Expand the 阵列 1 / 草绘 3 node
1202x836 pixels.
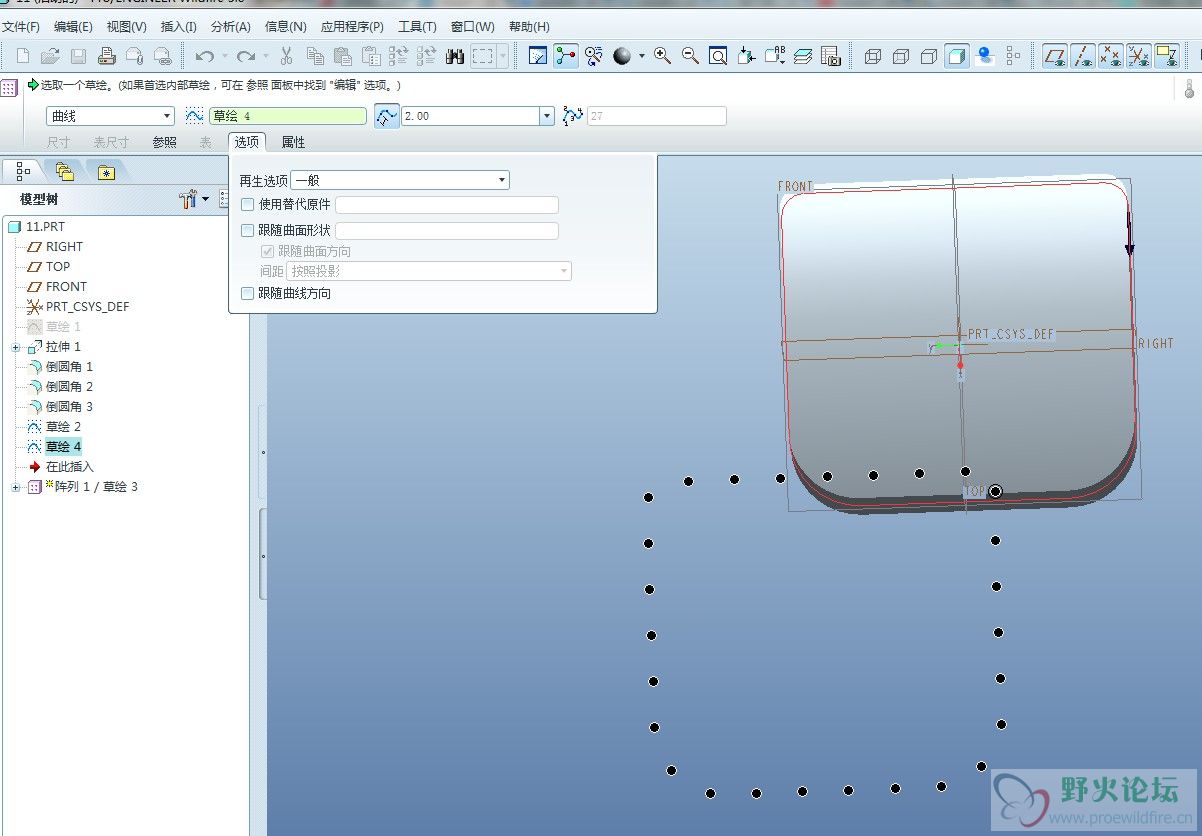coord(16,487)
